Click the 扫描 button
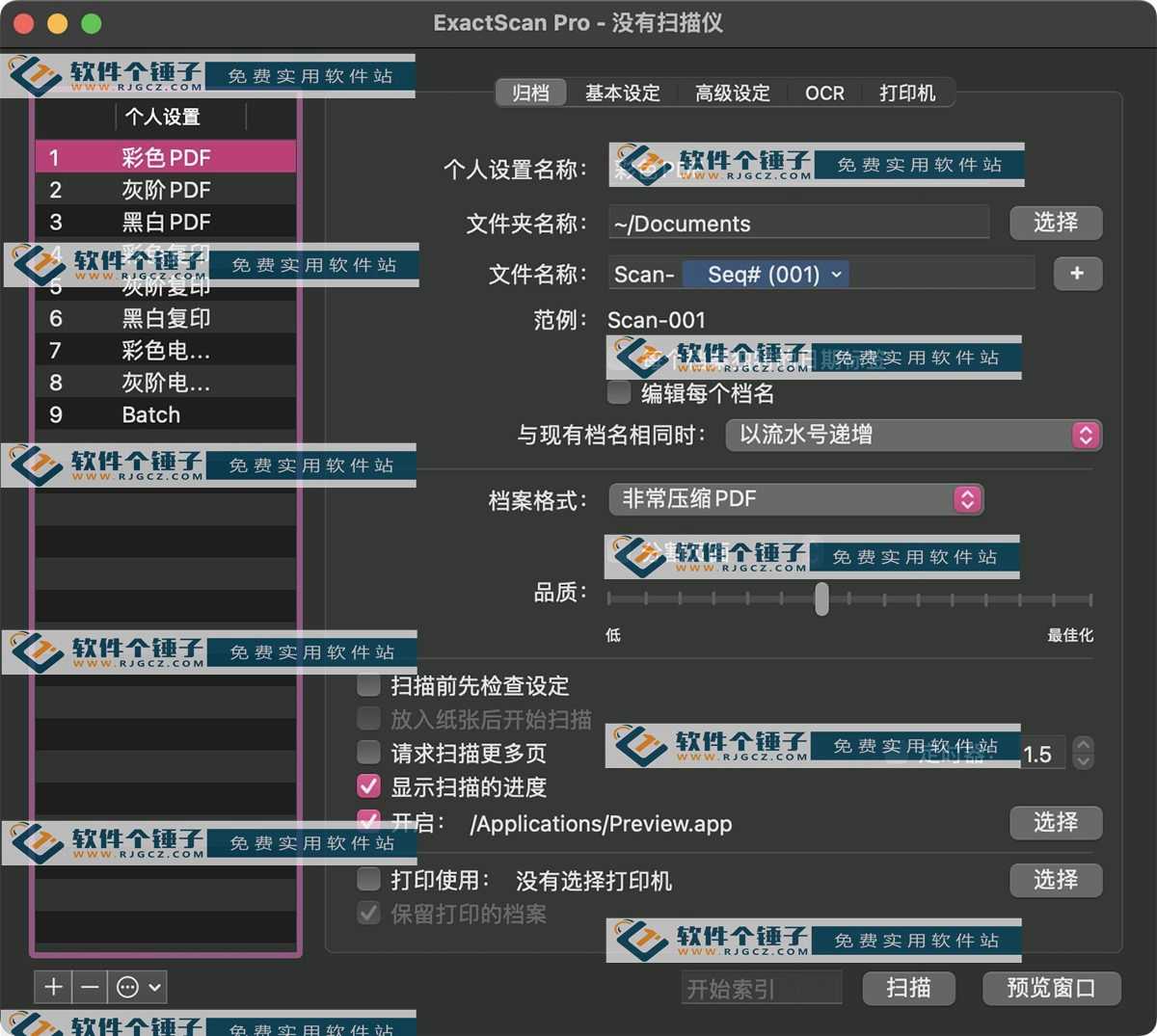Image resolution: width=1157 pixels, height=1036 pixels. pyautogui.click(x=908, y=988)
